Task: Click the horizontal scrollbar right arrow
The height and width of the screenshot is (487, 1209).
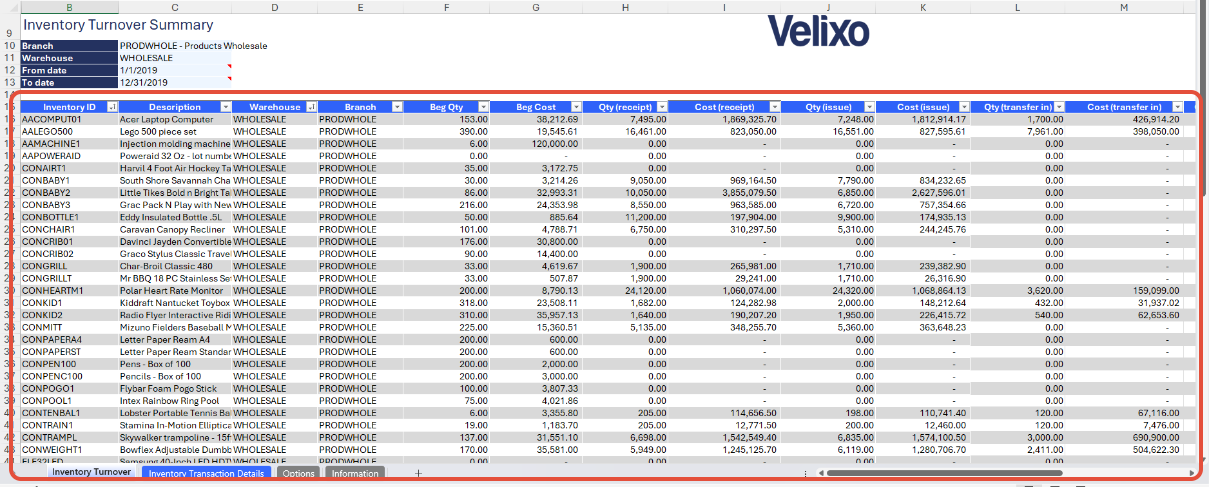Action: (1190, 473)
